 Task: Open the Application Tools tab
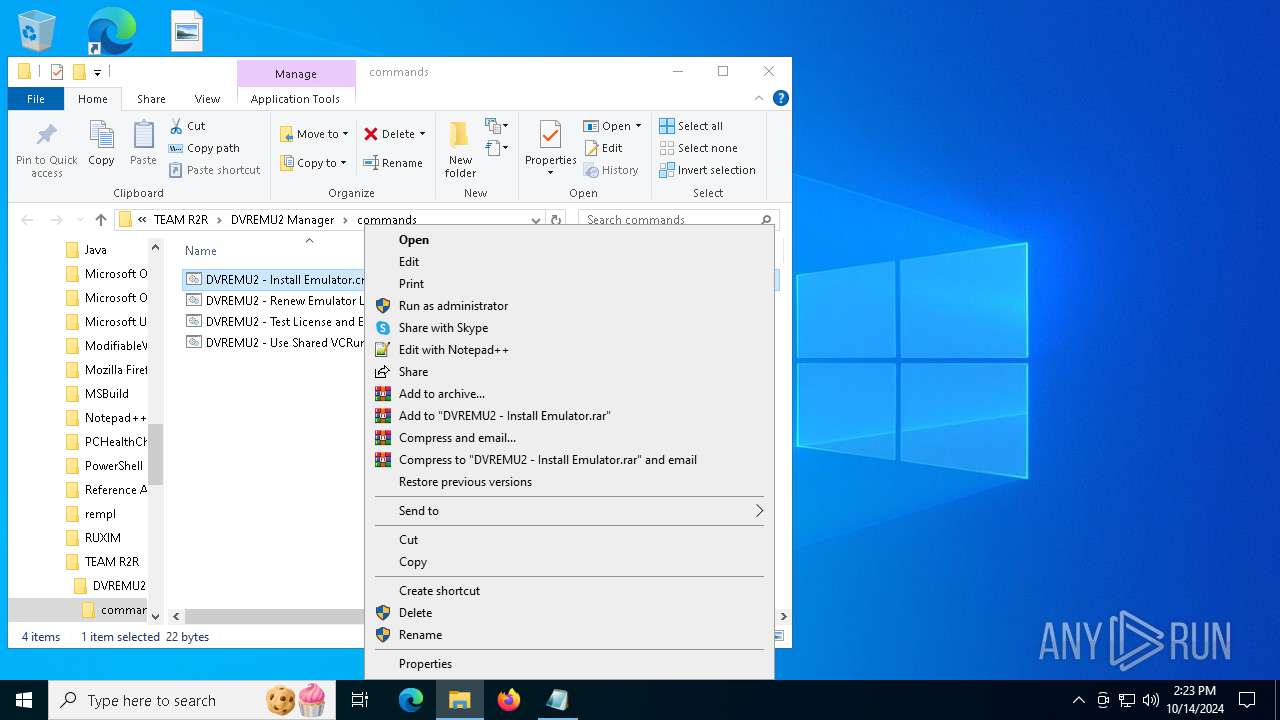[x=295, y=99]
